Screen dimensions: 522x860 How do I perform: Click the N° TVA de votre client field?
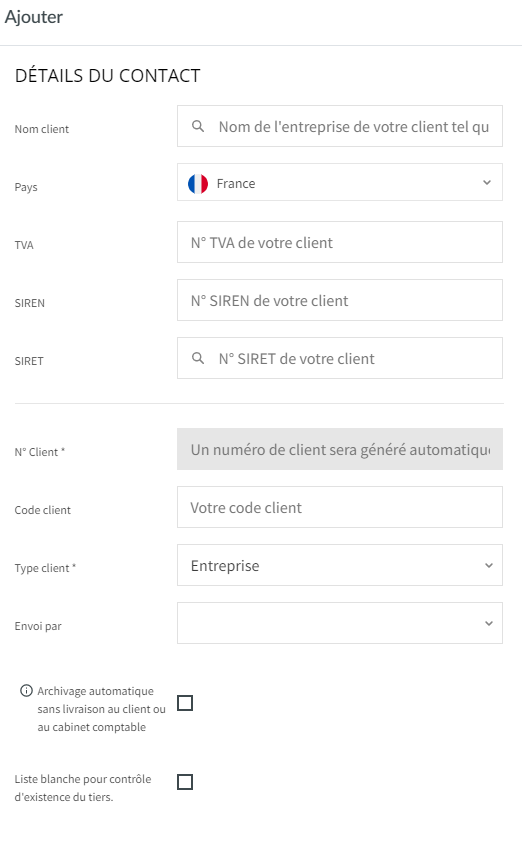[340, 242]
